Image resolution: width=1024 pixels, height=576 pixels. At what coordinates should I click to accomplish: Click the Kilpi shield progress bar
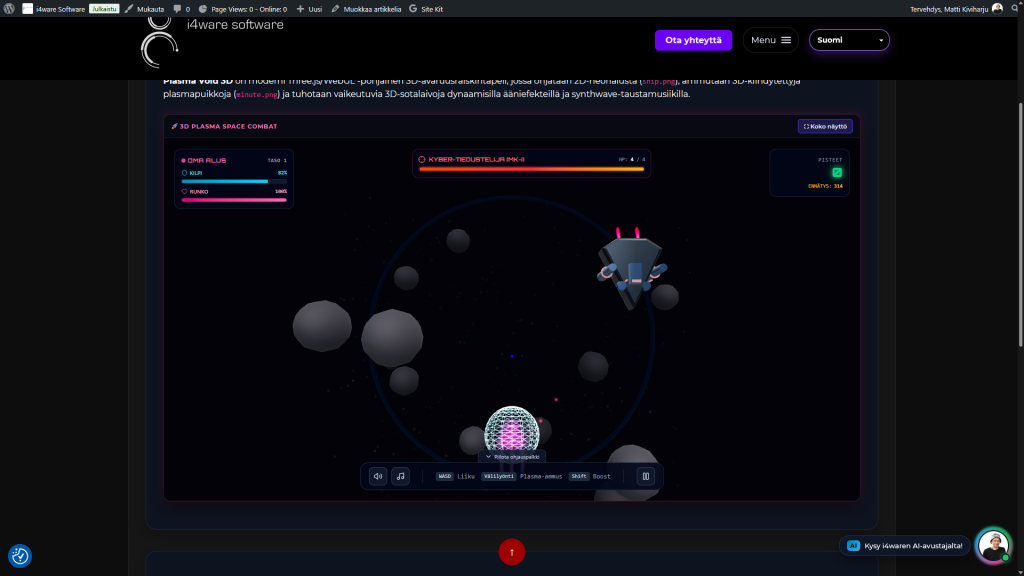click(x=234, y=181)
